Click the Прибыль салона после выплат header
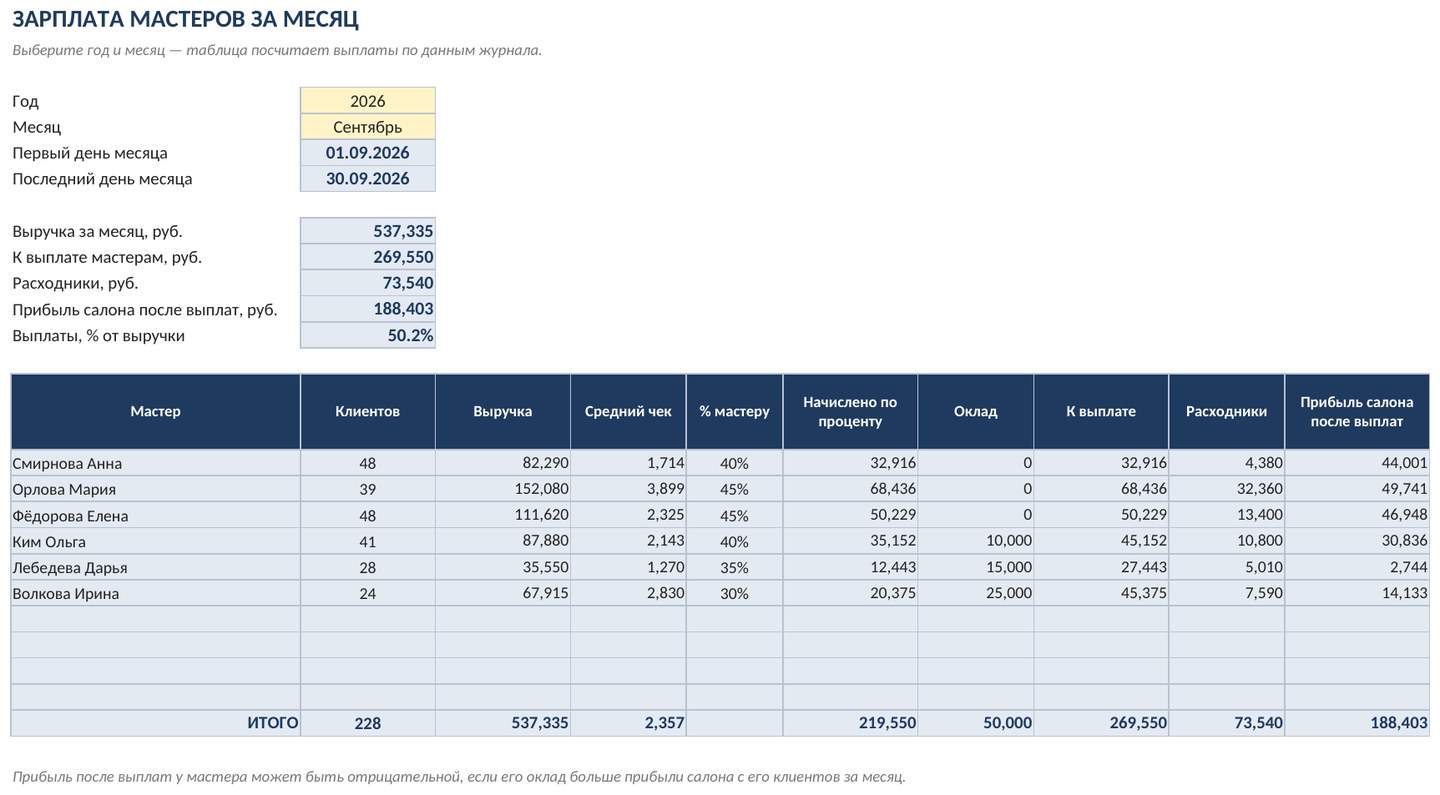 [1357, 412]
